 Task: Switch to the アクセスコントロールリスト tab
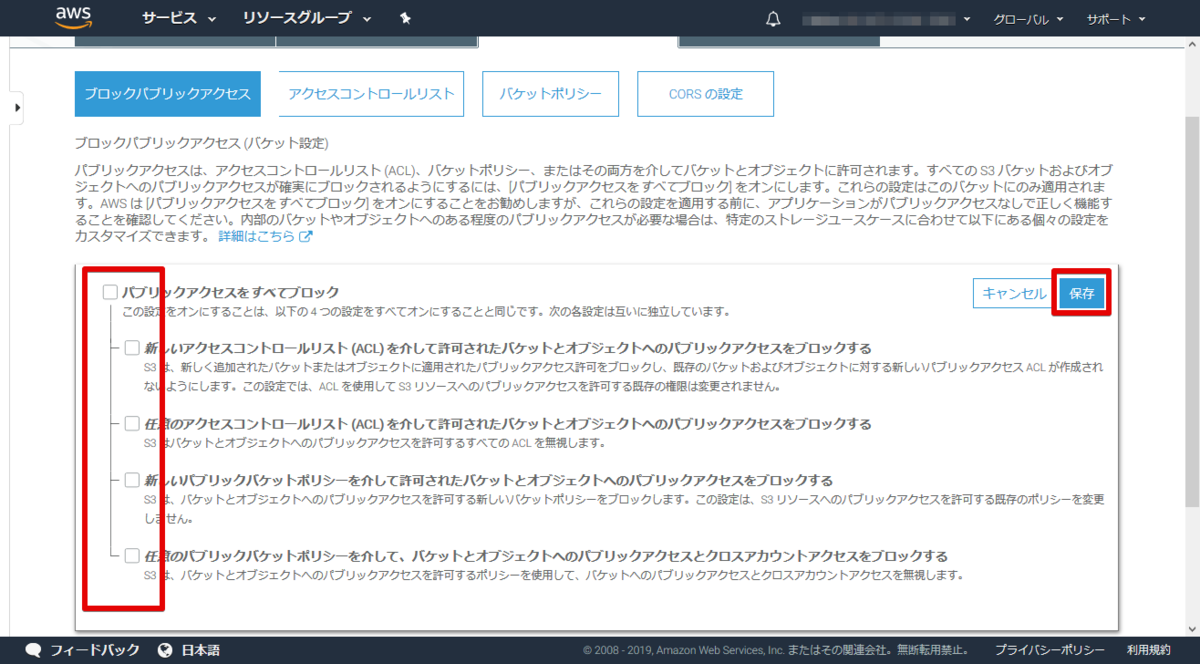pyautogui.click(x=371, y=93)
